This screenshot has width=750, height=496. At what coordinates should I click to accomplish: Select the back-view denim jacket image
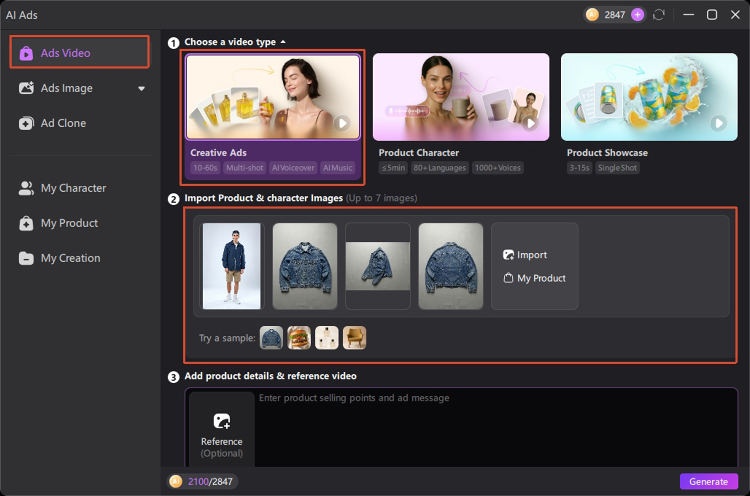pyautogui.click(x=451, y=266)
